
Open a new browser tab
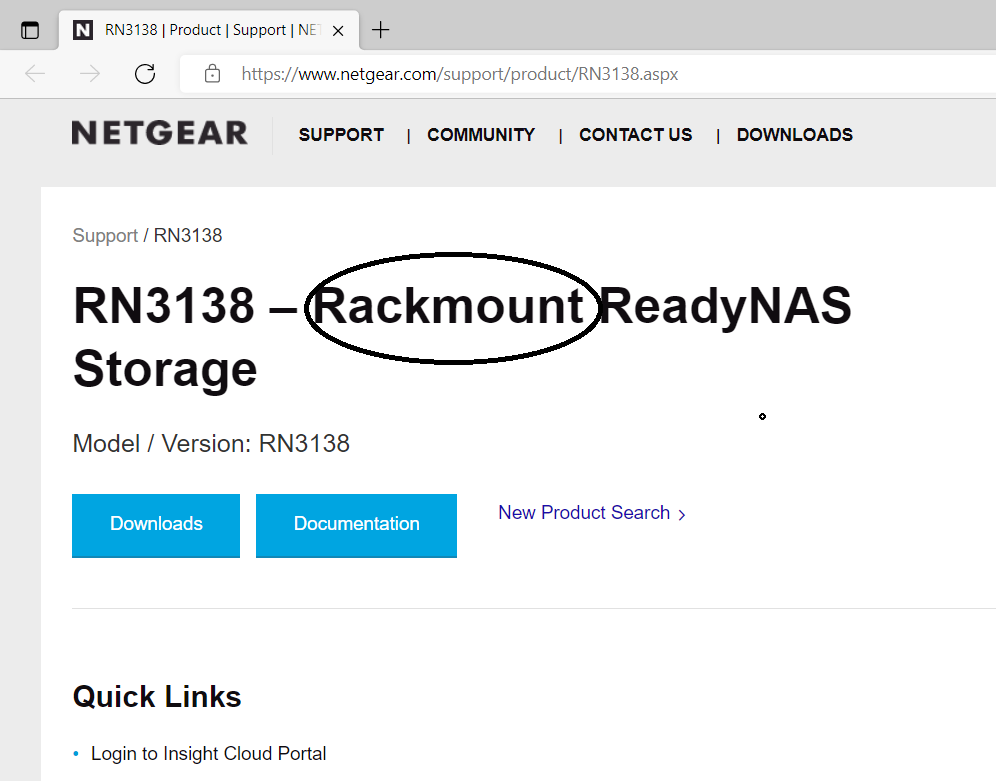380,30
